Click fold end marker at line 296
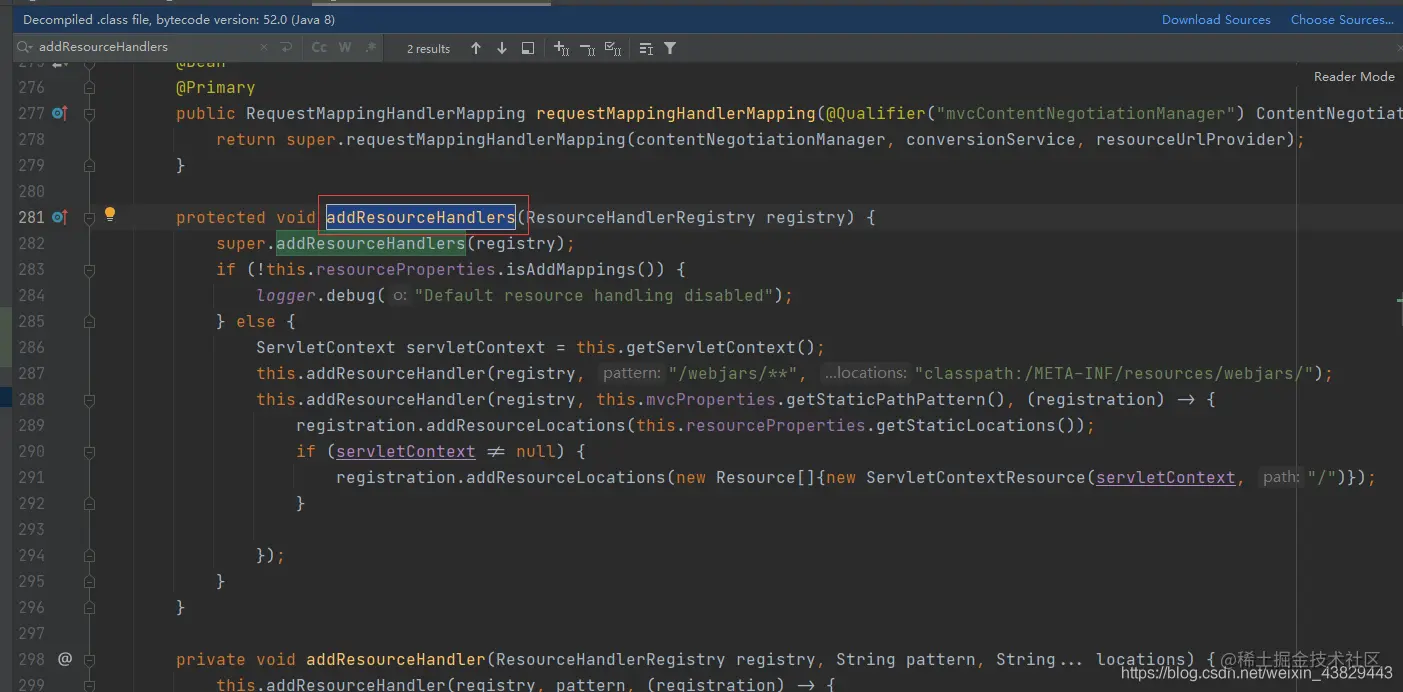 point(89,608)
